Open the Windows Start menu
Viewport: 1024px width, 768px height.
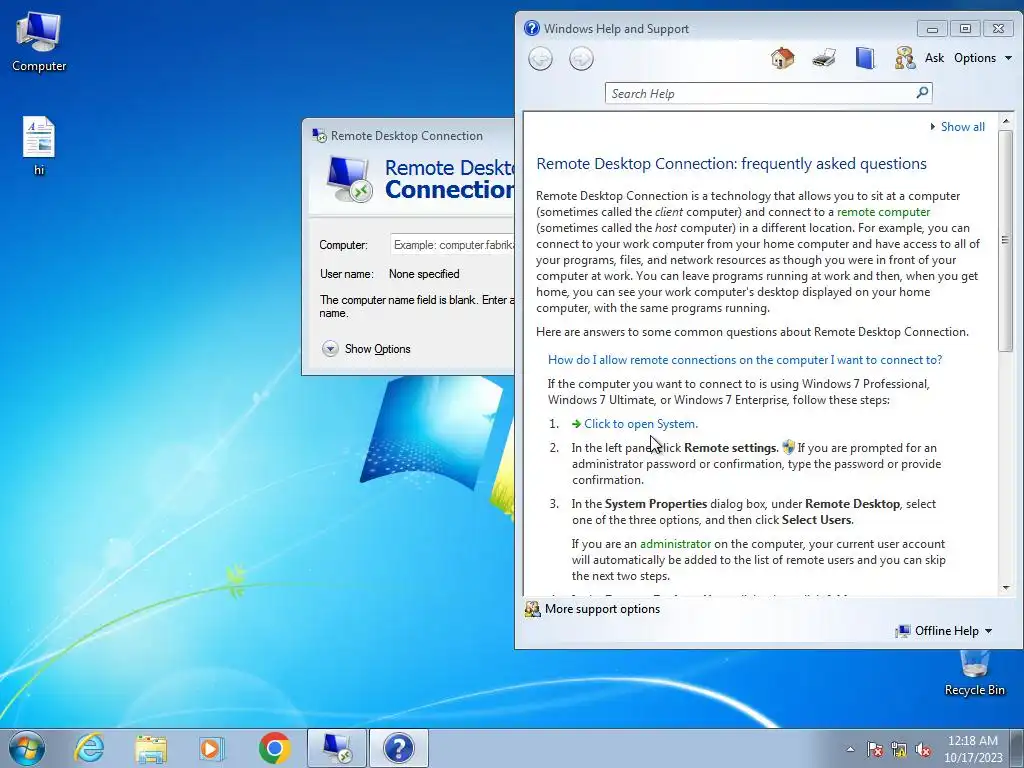(x=27, y=748)
